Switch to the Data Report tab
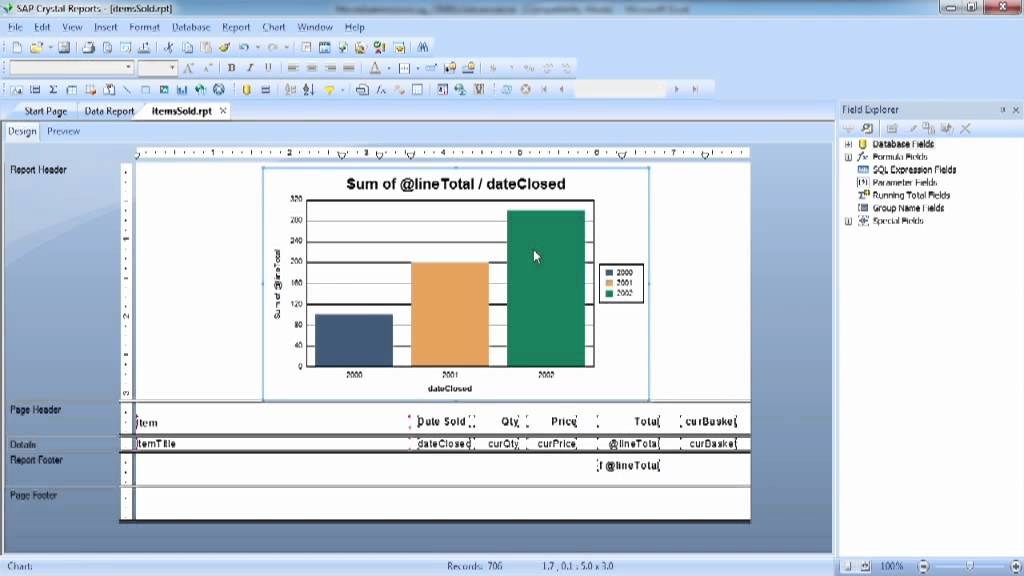This screenshot has height=576, width=1024. pos(109,111)
